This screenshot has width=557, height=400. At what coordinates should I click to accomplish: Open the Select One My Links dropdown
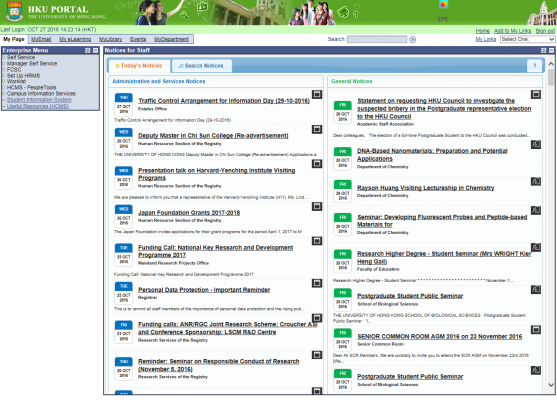pos(527,39)
